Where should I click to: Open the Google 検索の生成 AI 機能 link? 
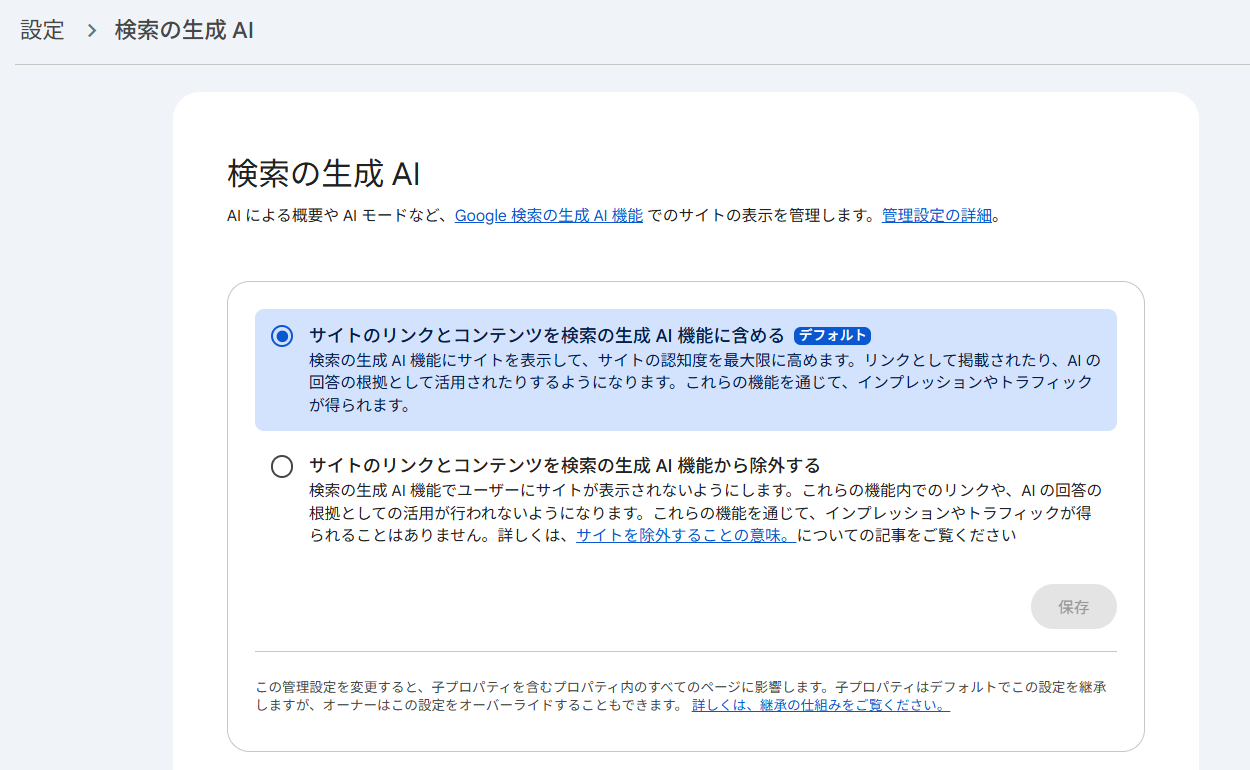(549, 215)
